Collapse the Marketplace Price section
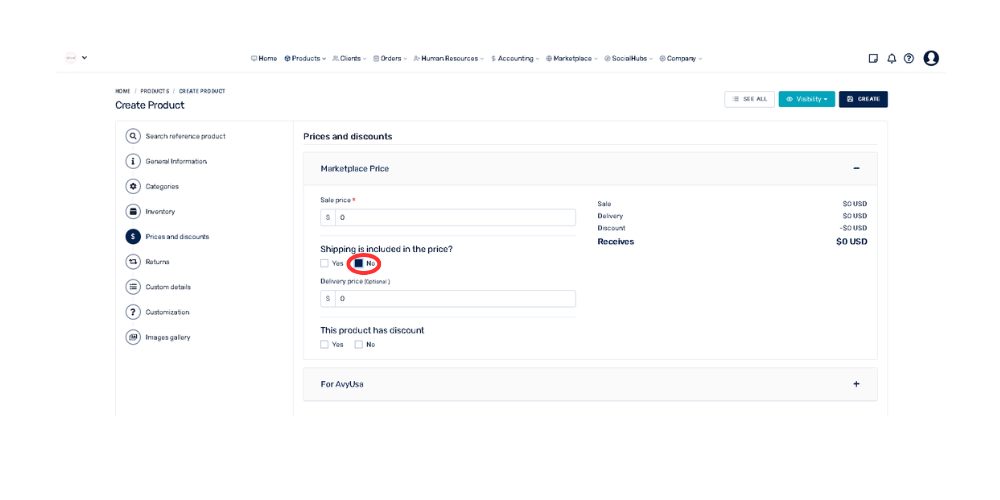 click(x=856, y=169)
